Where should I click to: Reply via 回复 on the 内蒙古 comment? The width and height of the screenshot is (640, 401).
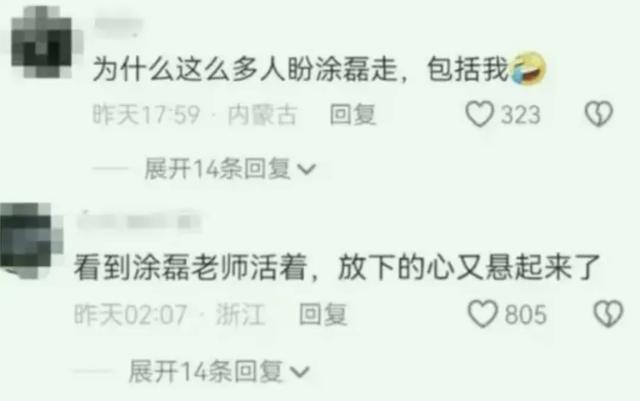coord(353,114)
